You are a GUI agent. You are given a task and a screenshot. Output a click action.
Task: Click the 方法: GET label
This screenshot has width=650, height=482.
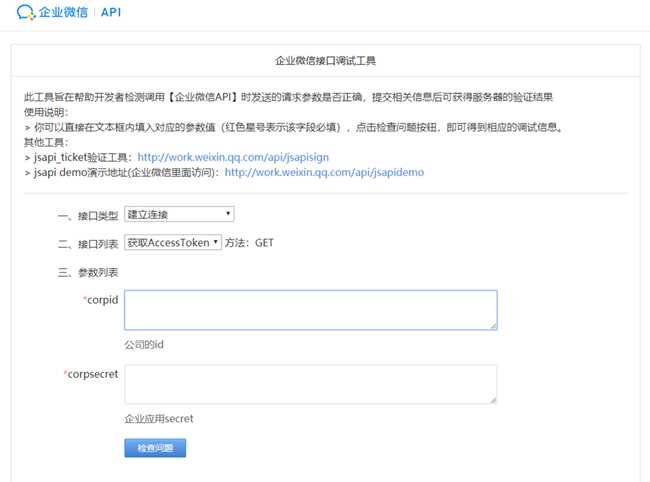point(249,243)
